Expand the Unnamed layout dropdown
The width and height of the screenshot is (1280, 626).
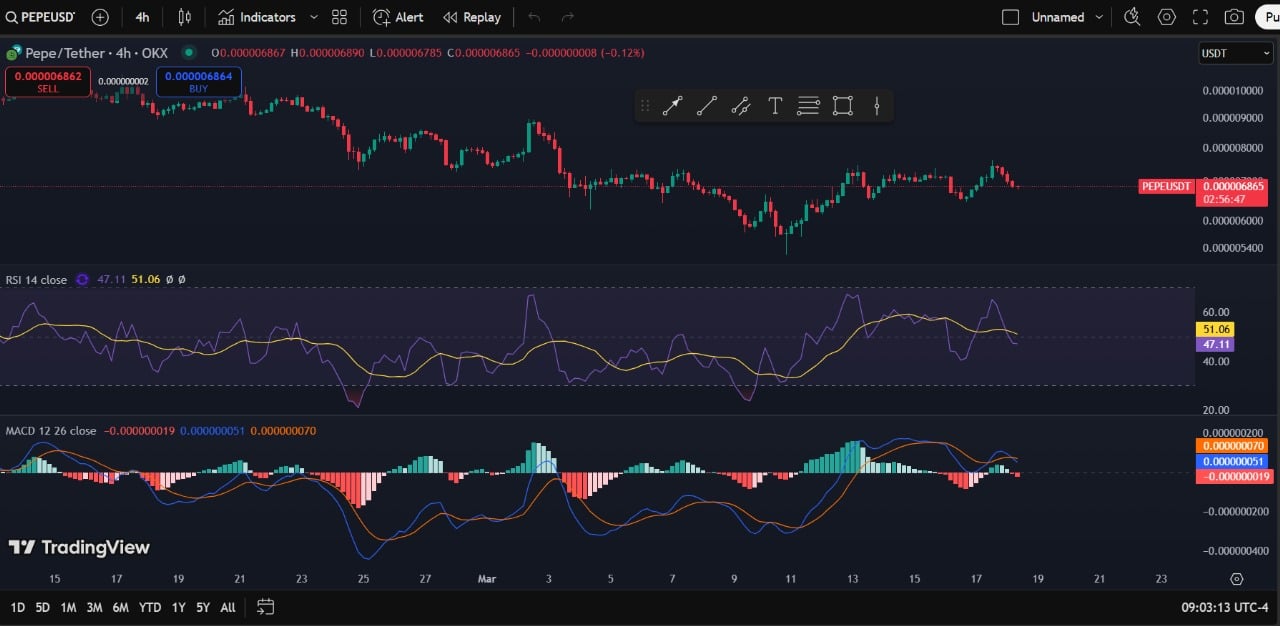[x=1100, y=17]
